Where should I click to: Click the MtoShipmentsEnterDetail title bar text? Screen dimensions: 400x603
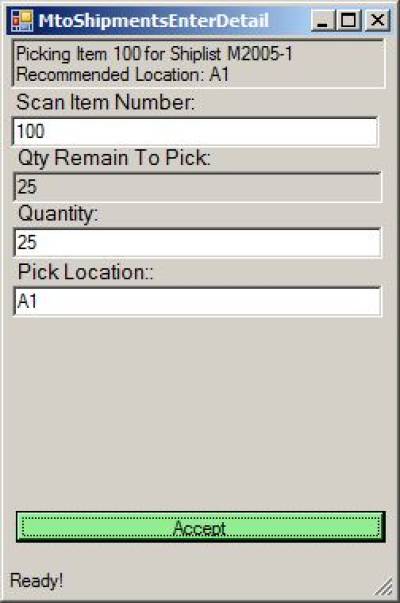[153, 21]
